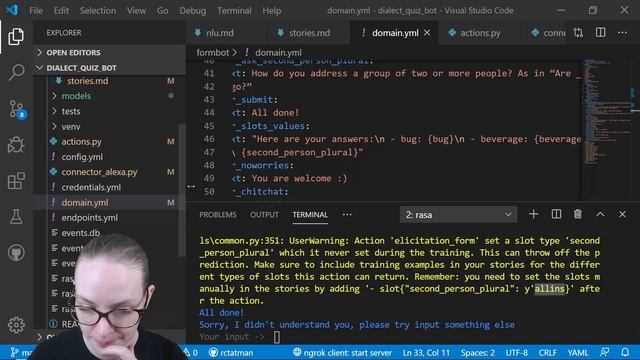Click Ln 33, Col 11 cursor position
640x360 pixels.
tap(426, 353)
